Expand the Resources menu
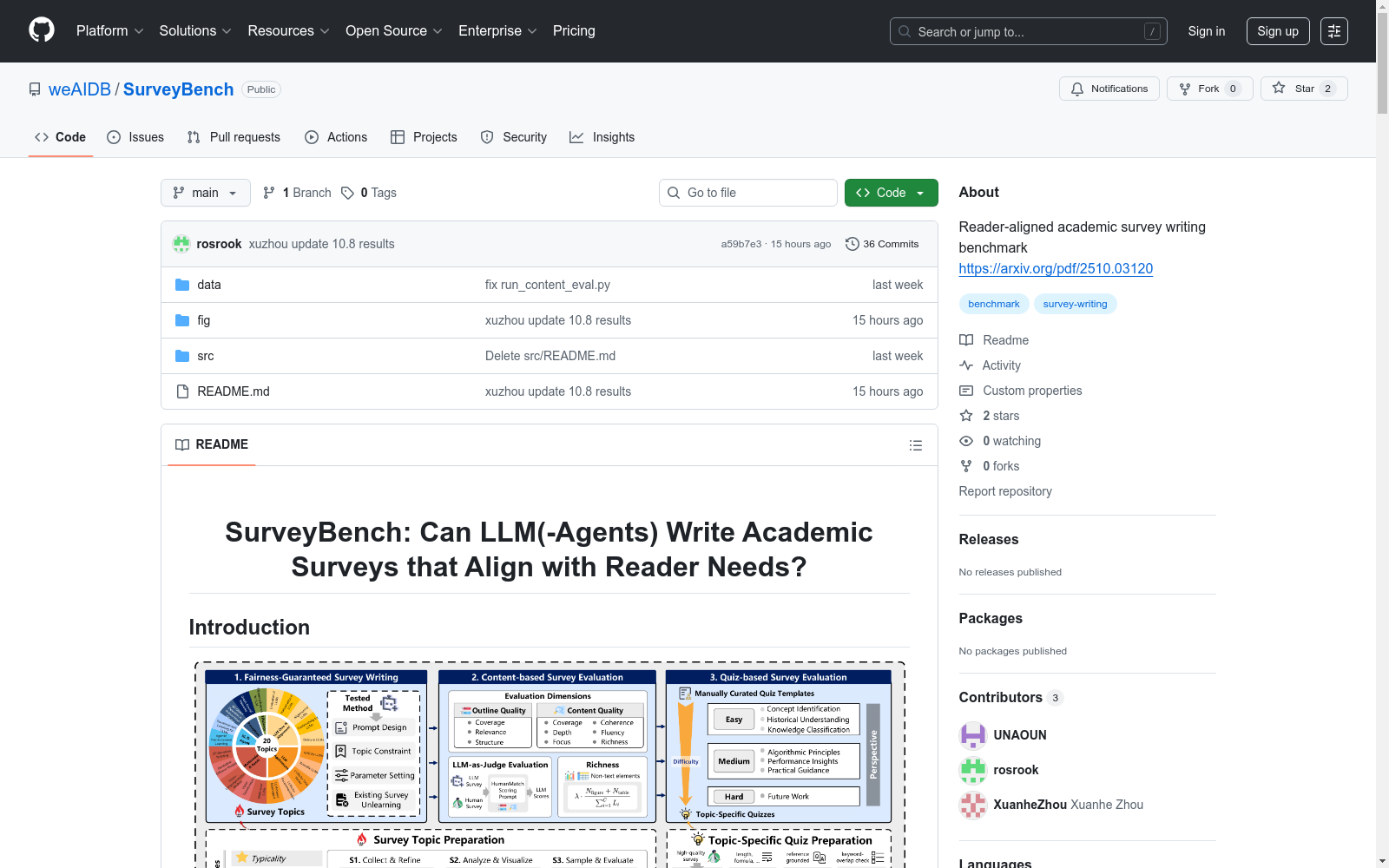Image resolution: width=1389 pixels, height=868 pixels. coord(289,31)
